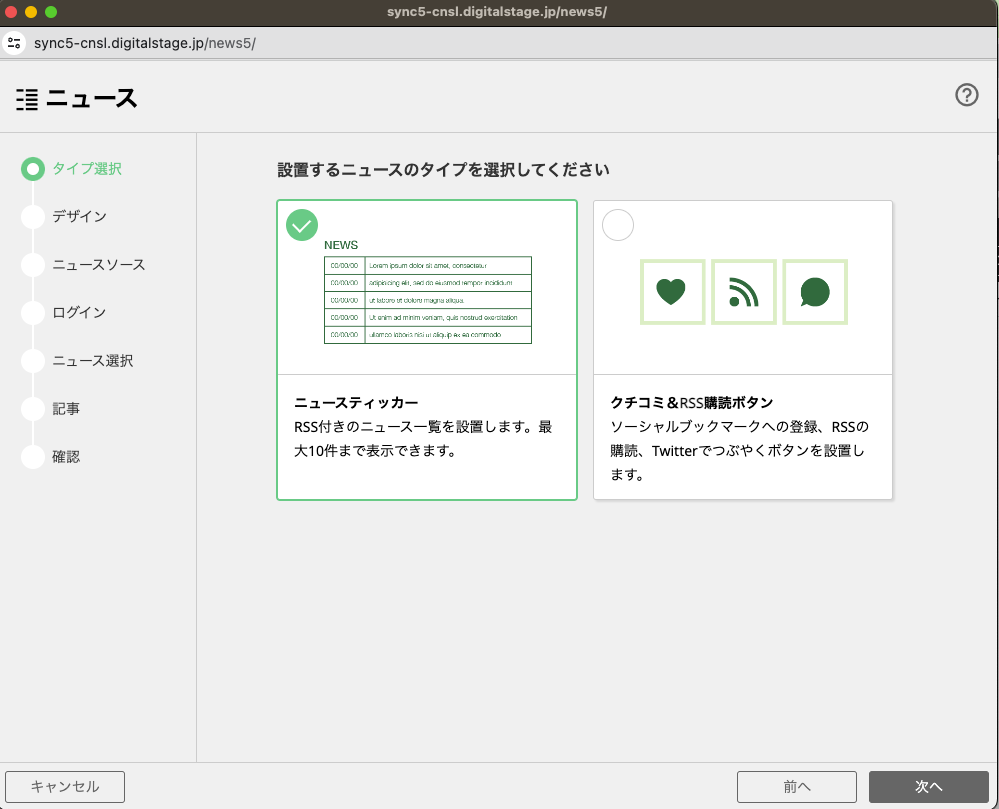The height and width of the screenshot is (809, 999).
Task: Select the green checkmark on ニュースティッカー card
Action: [301, 225]
